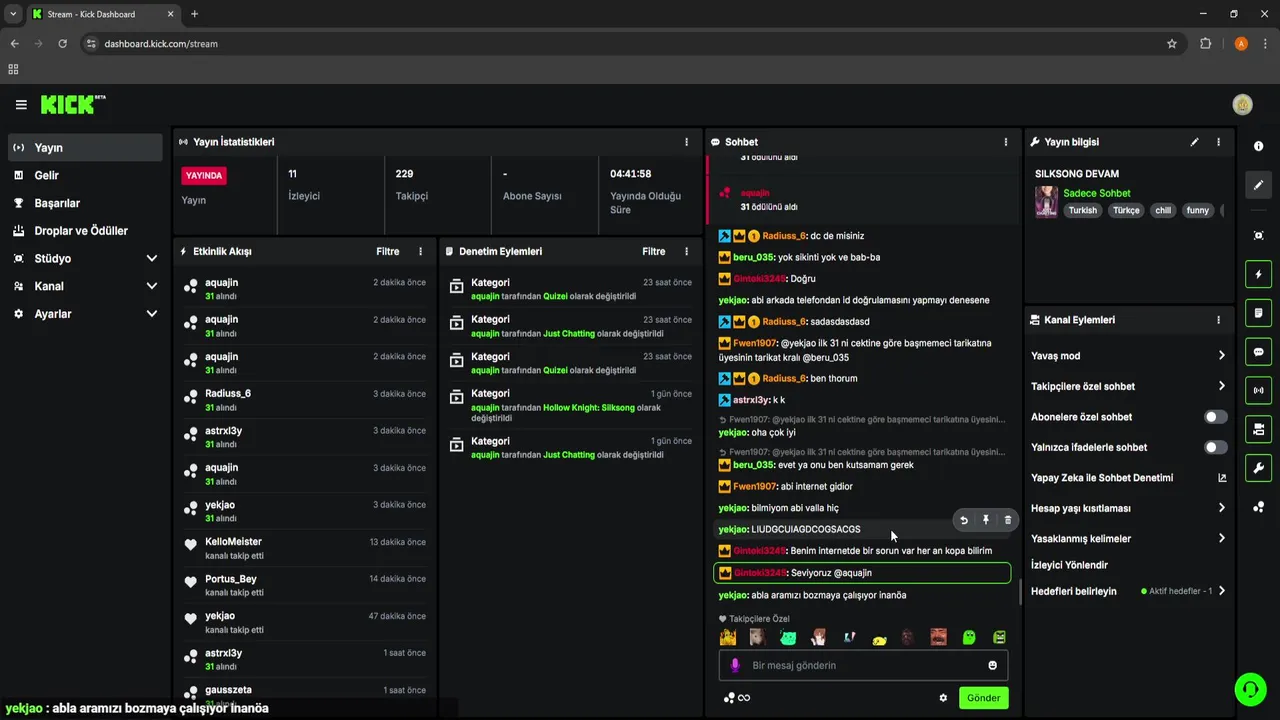Open Yayın İstatistikleri panel three-dot options

coord(686,142)
